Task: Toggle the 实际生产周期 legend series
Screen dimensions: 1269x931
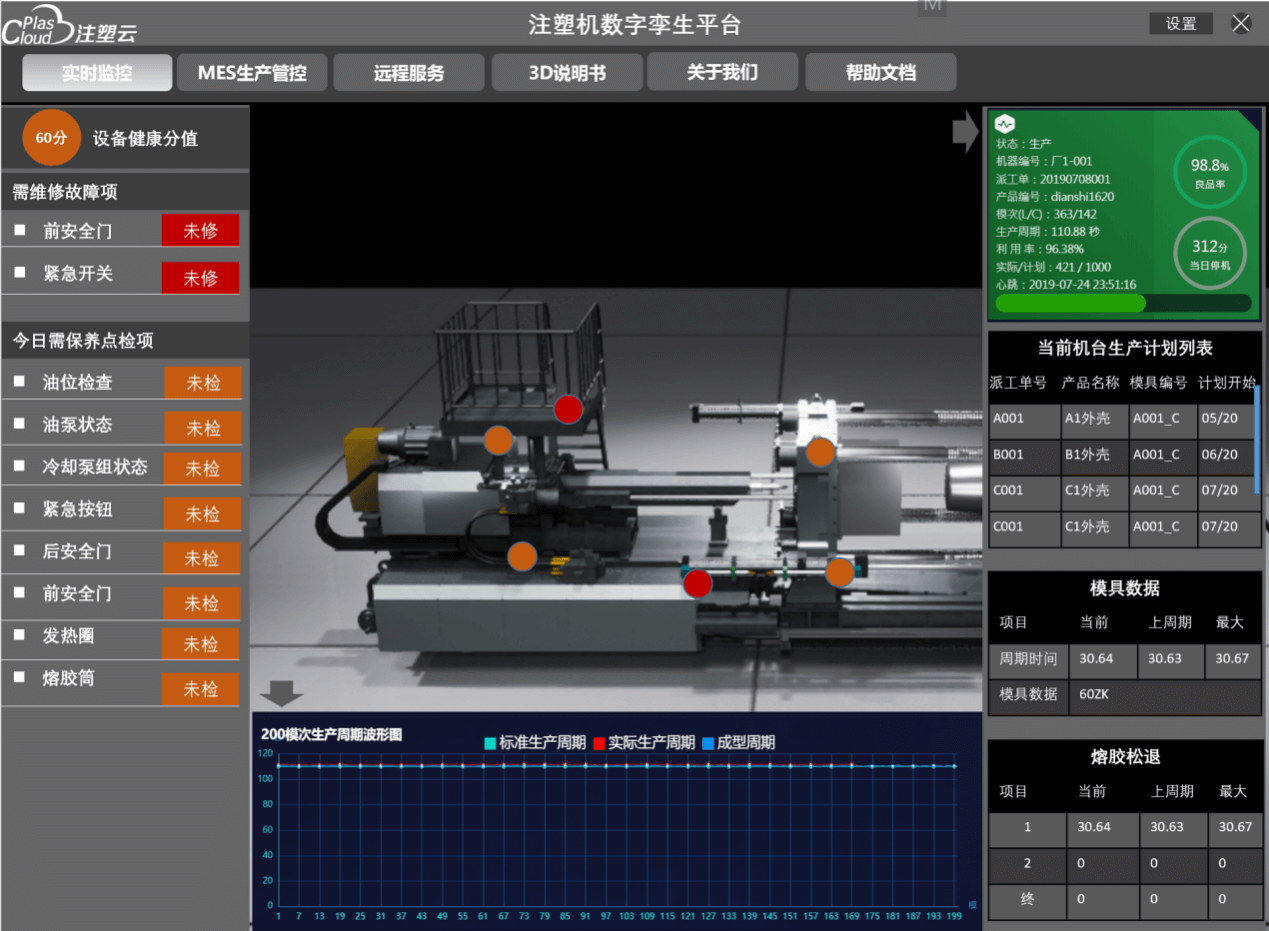Action: point(644,743)
